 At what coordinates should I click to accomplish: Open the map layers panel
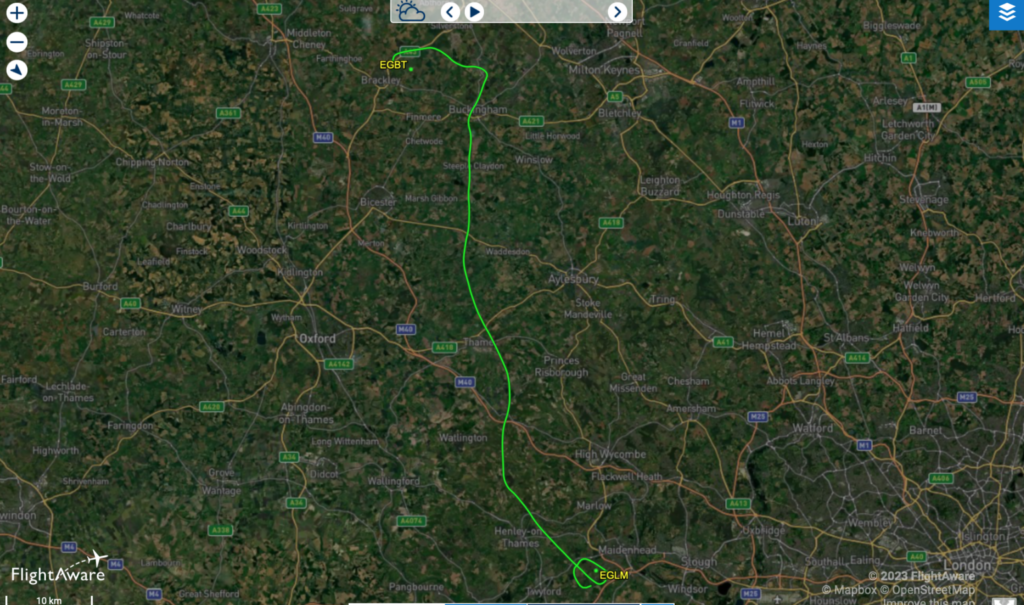pos(1006,14)
